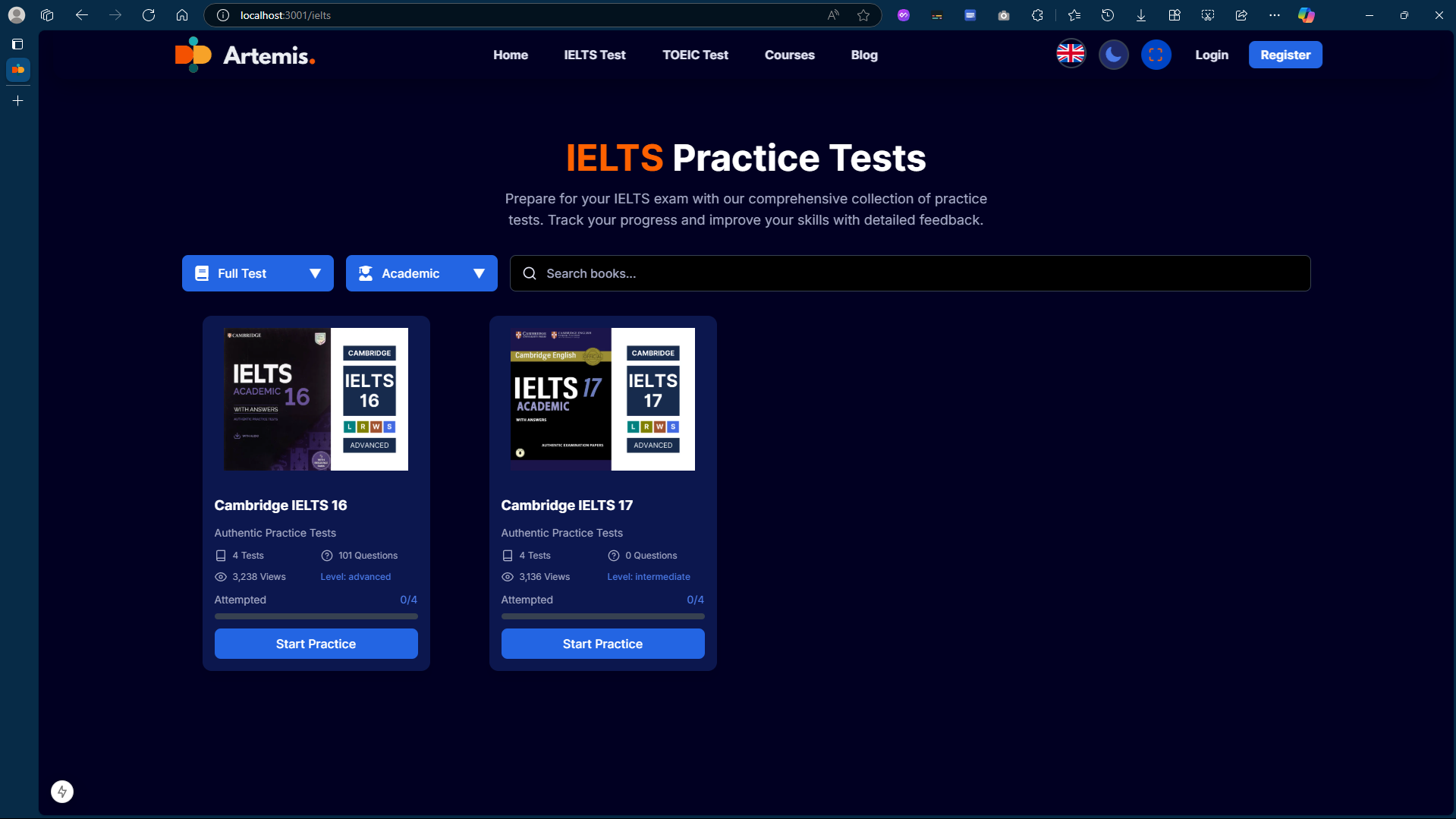Image resolution: width=1456 pixels, height=819 pixels.
Task: Open the Copilot icon
Action: point(1307,15)
